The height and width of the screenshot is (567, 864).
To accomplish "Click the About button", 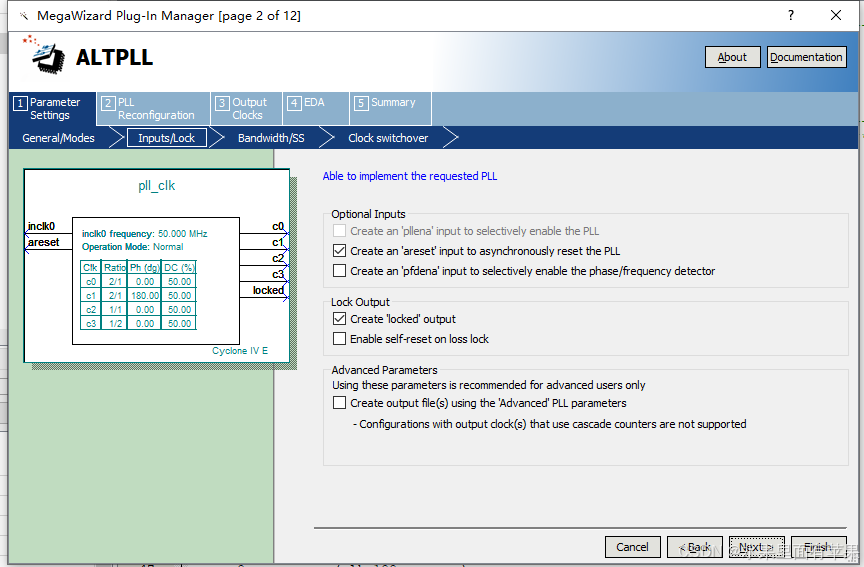I will click(x=732, y=57).
